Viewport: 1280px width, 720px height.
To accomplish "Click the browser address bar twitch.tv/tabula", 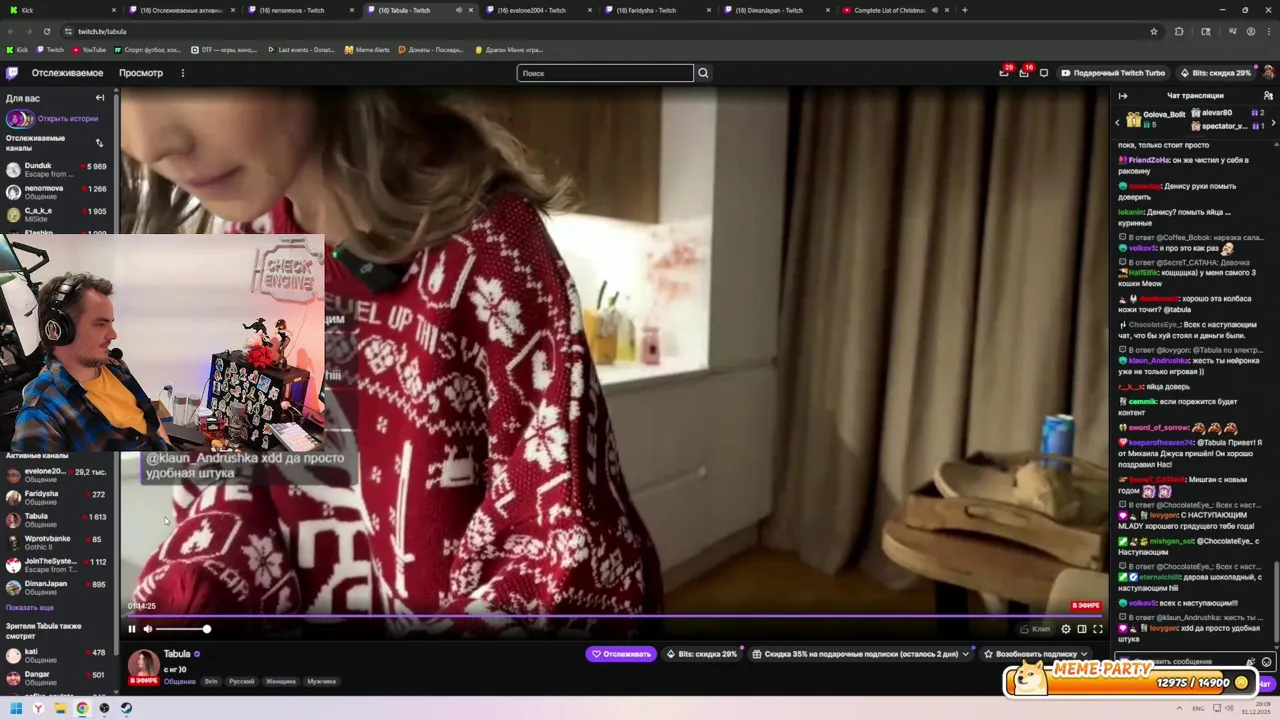I will click(102, 31).
